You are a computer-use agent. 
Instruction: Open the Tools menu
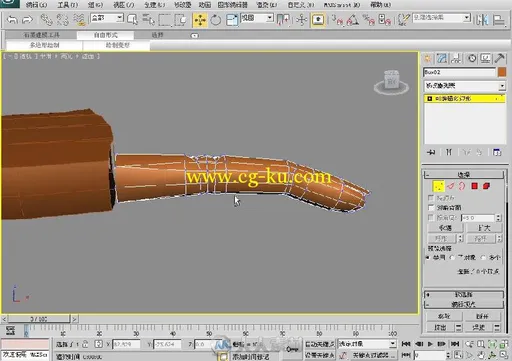(x=68, y=5)
